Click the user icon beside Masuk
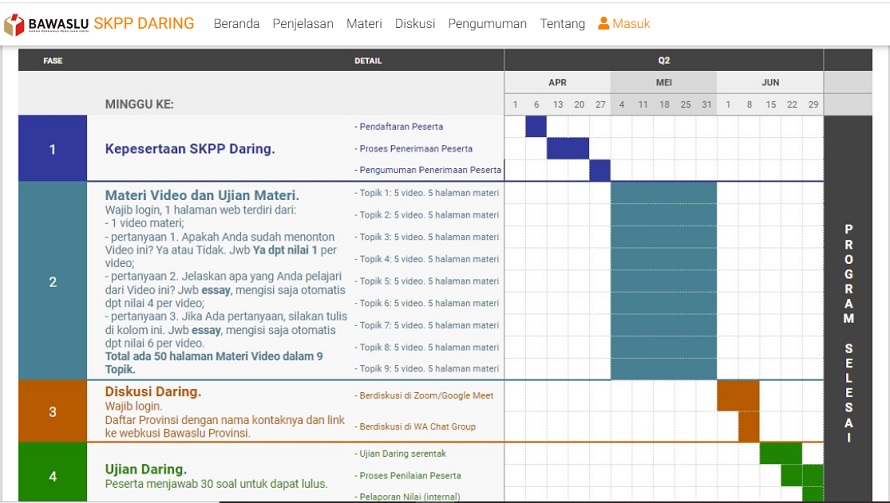The image size is (890, 503). [603, 24]
